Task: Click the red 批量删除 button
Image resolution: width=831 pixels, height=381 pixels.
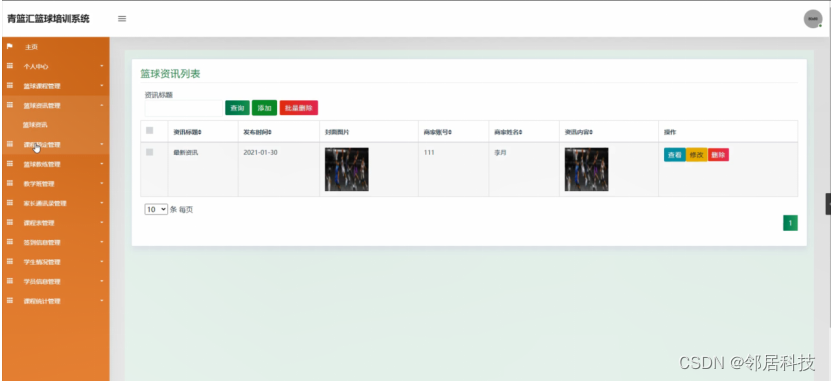Action: (299, 108)
